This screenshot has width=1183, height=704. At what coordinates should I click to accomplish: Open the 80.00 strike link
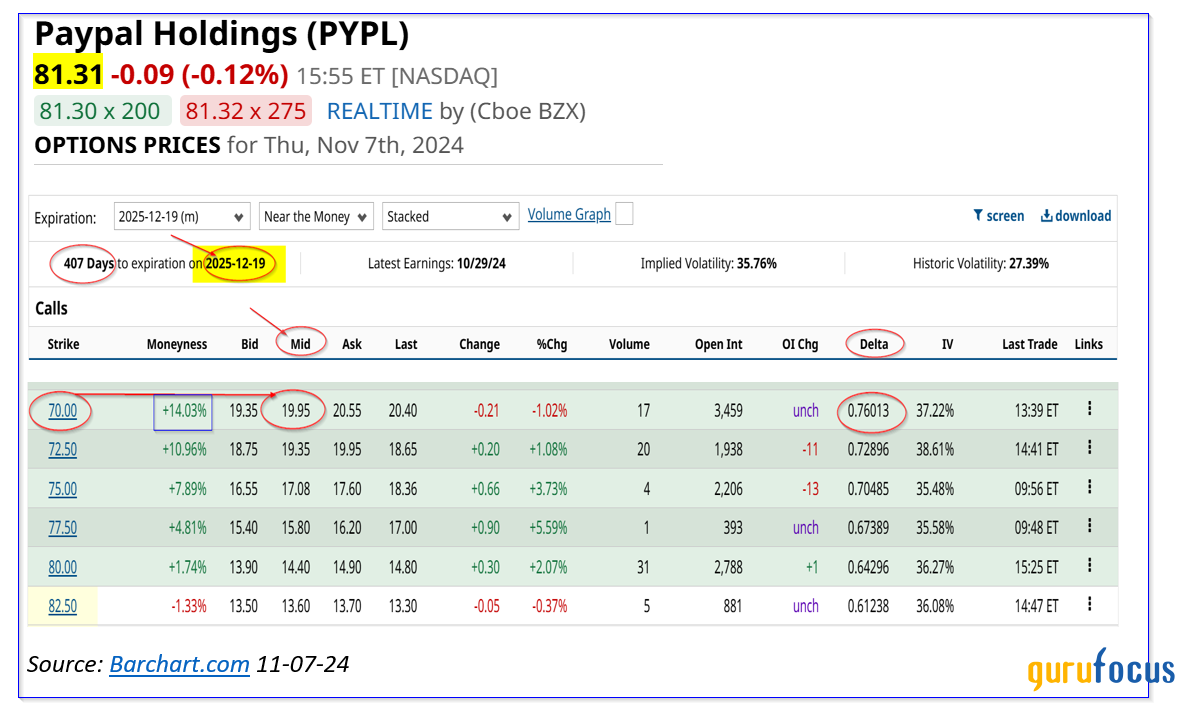pyautogui.click(x=63, y=567)
